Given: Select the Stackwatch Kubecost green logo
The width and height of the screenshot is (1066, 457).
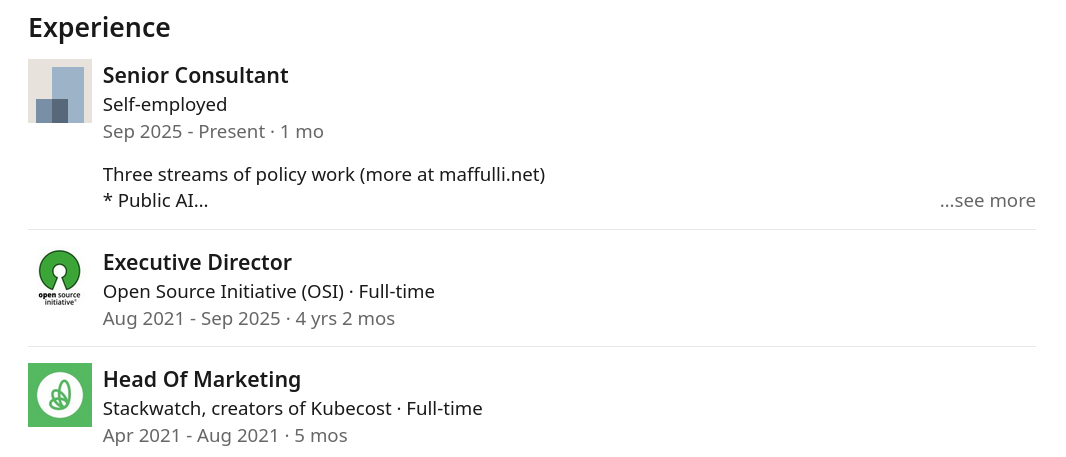Looking at the screenshot, I should (x=60, y=395).
